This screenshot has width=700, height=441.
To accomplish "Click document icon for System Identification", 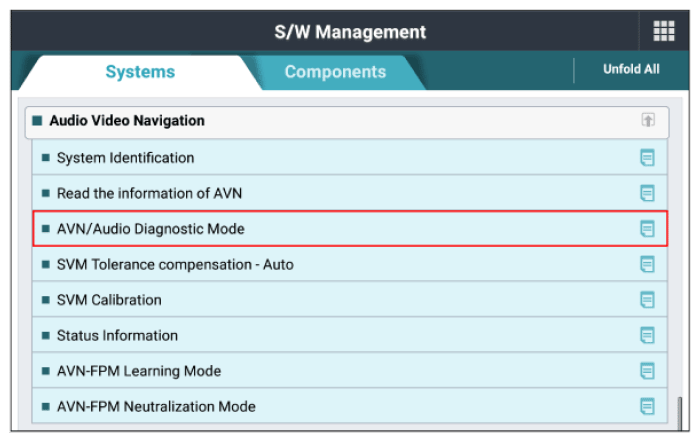I will tap(647, 158).
